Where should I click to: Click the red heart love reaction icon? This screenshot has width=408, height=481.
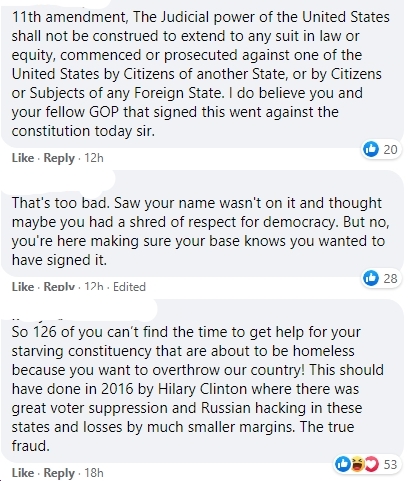[371, 464]
